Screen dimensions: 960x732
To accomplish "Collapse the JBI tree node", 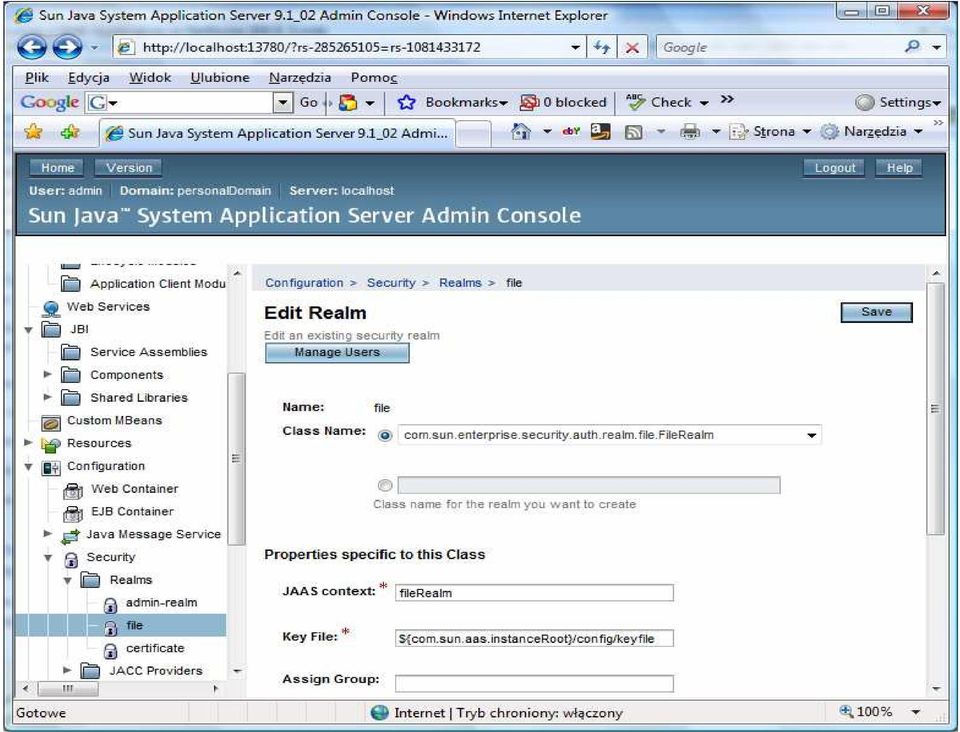I will click(28, 330).
